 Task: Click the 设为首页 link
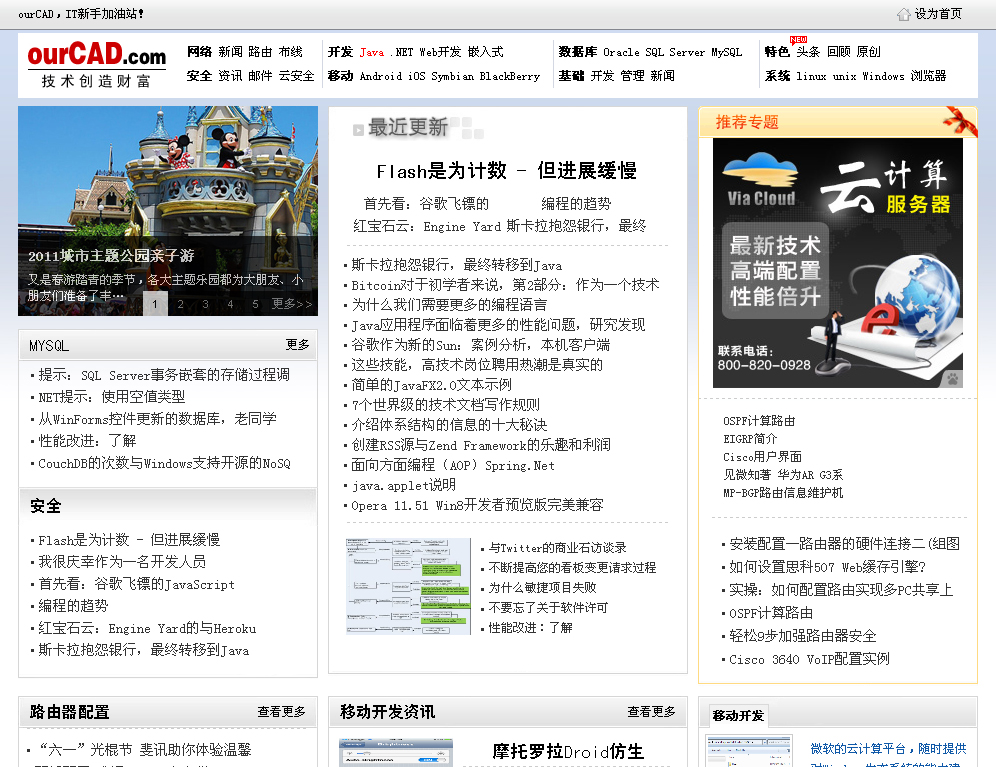pos(938,14)
